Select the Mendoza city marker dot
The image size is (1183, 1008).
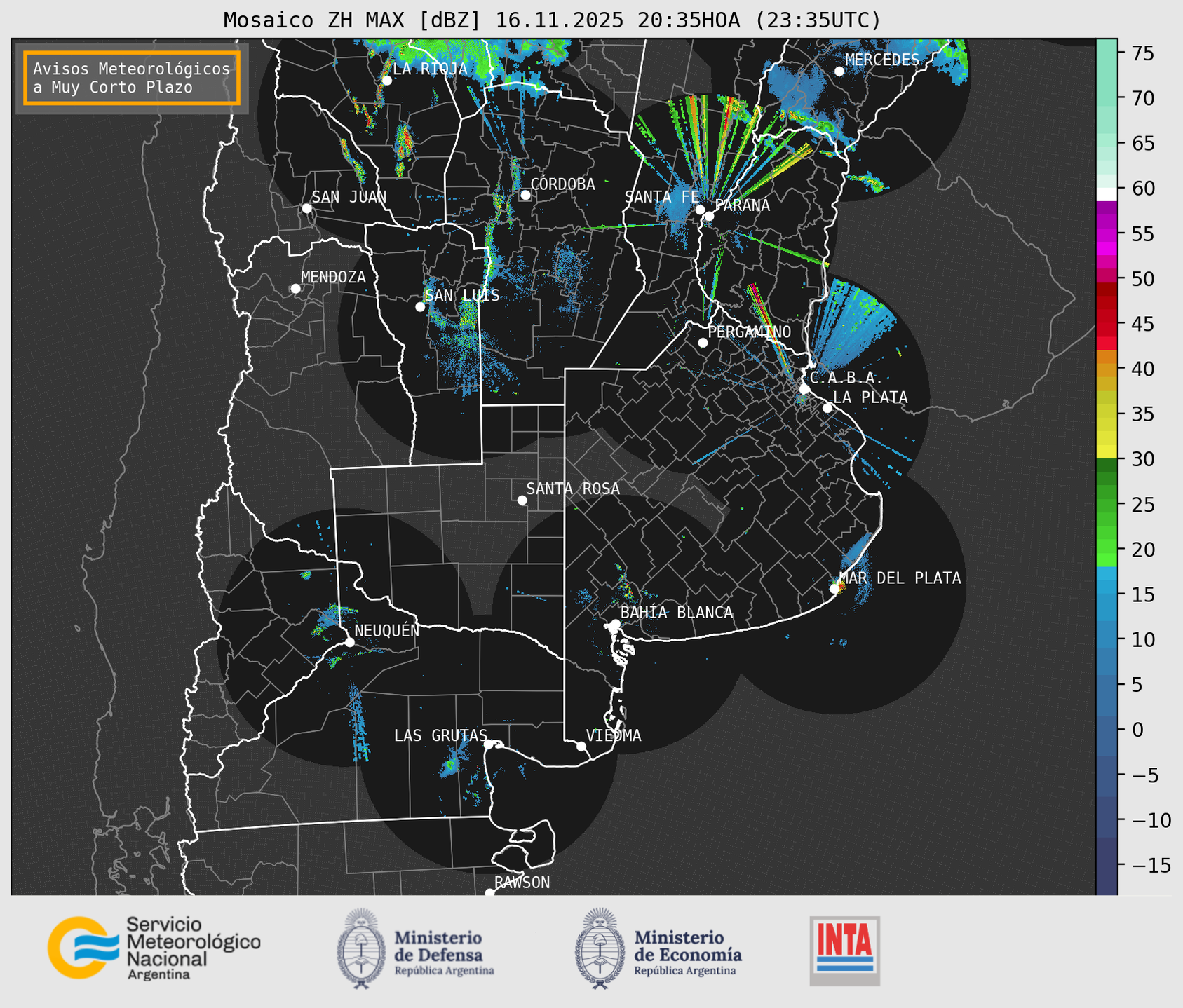pyautogui.click(x=295, y=289)
